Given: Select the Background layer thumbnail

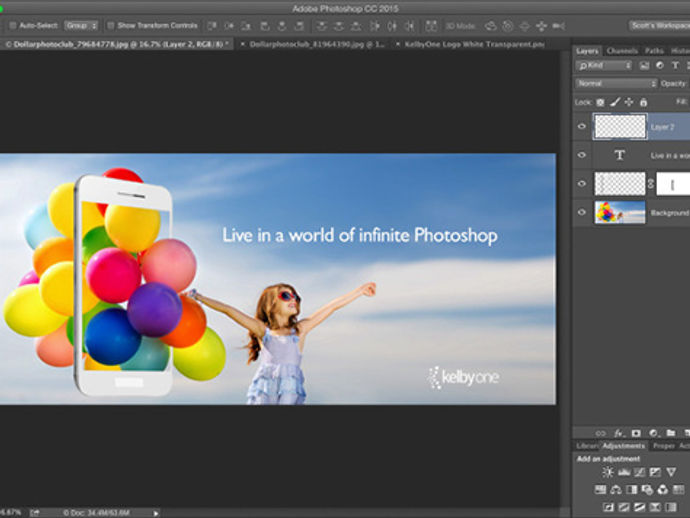Looking at the screenshot, I should click(x=620, y=213).
